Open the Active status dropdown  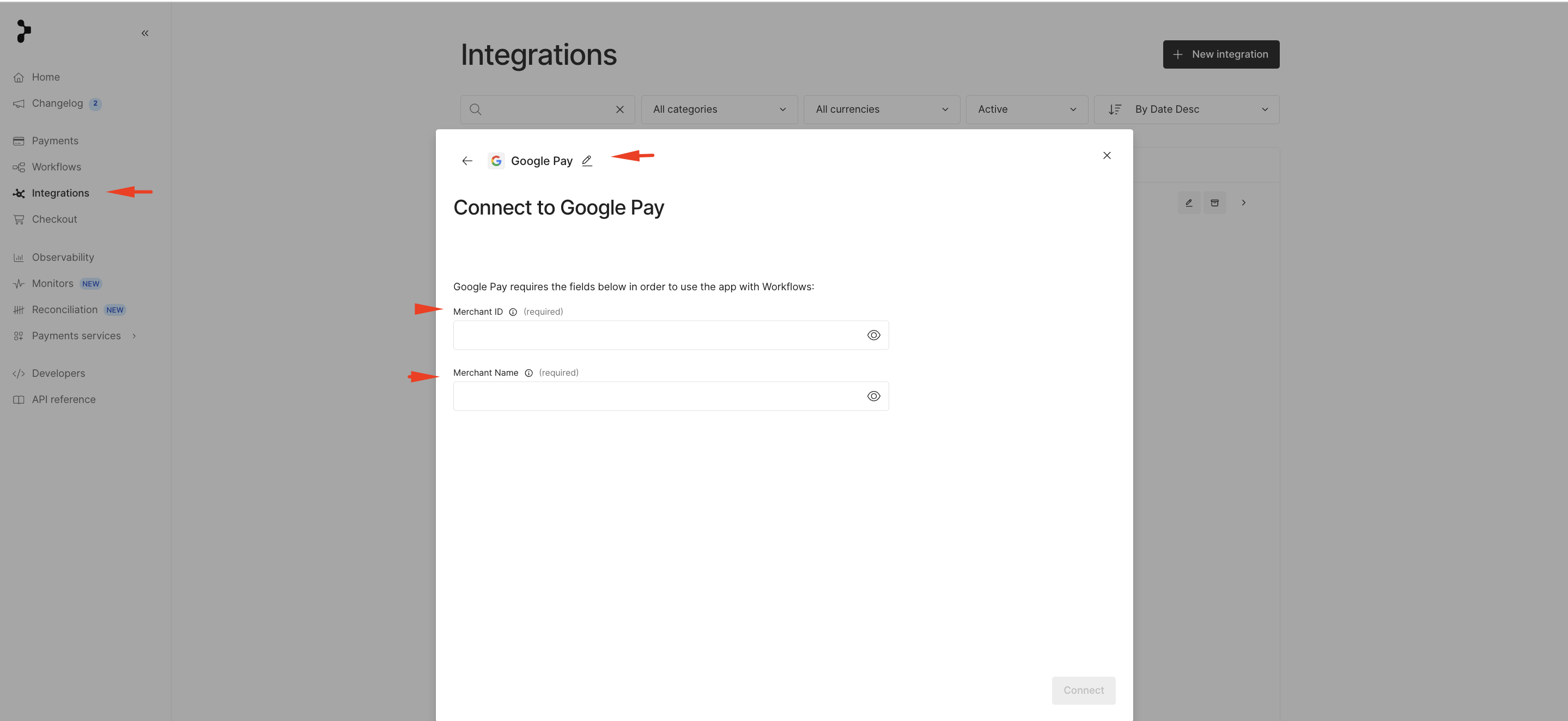tap(1027, 109)
